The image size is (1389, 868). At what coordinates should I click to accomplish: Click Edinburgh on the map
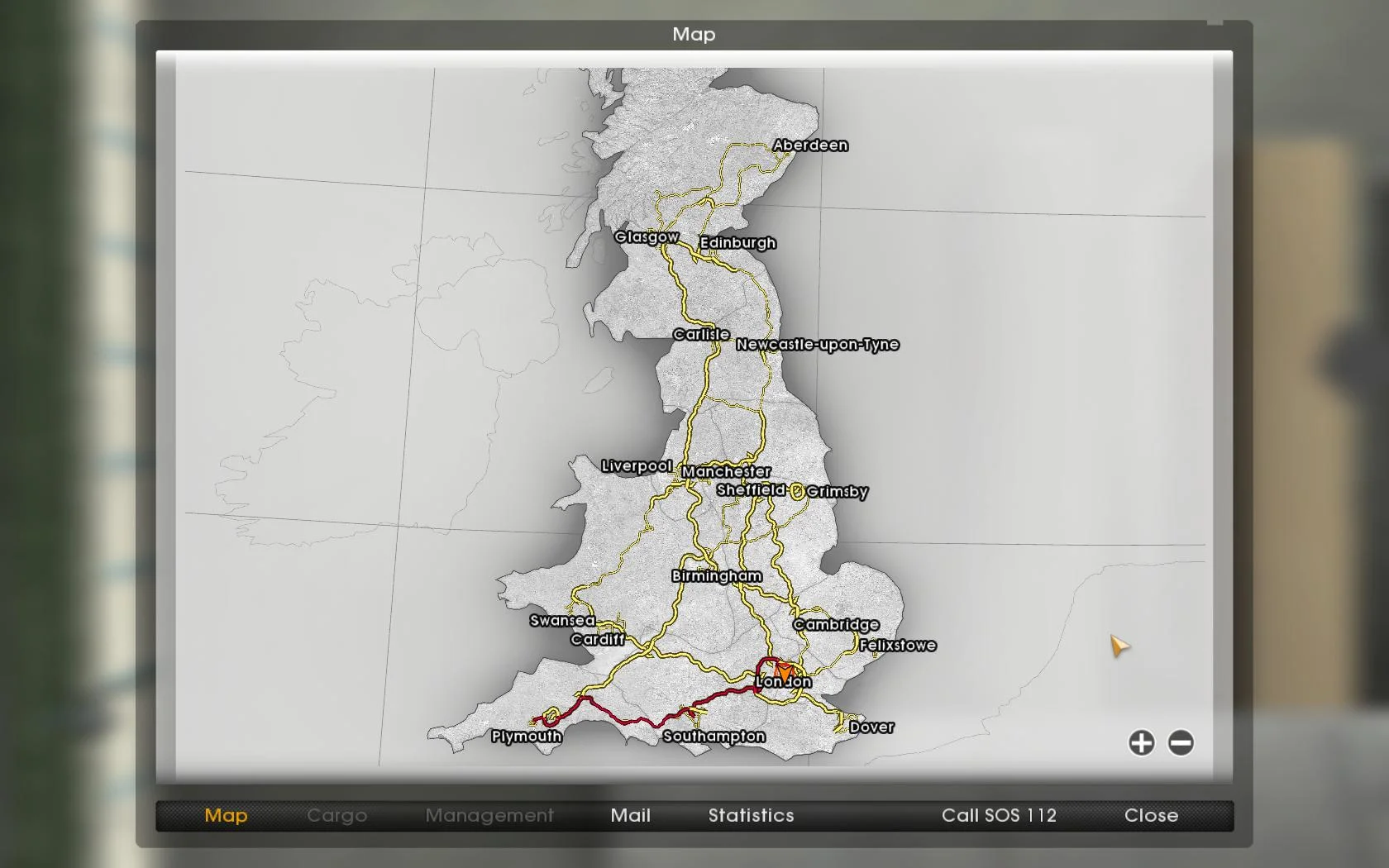(738, 242)
